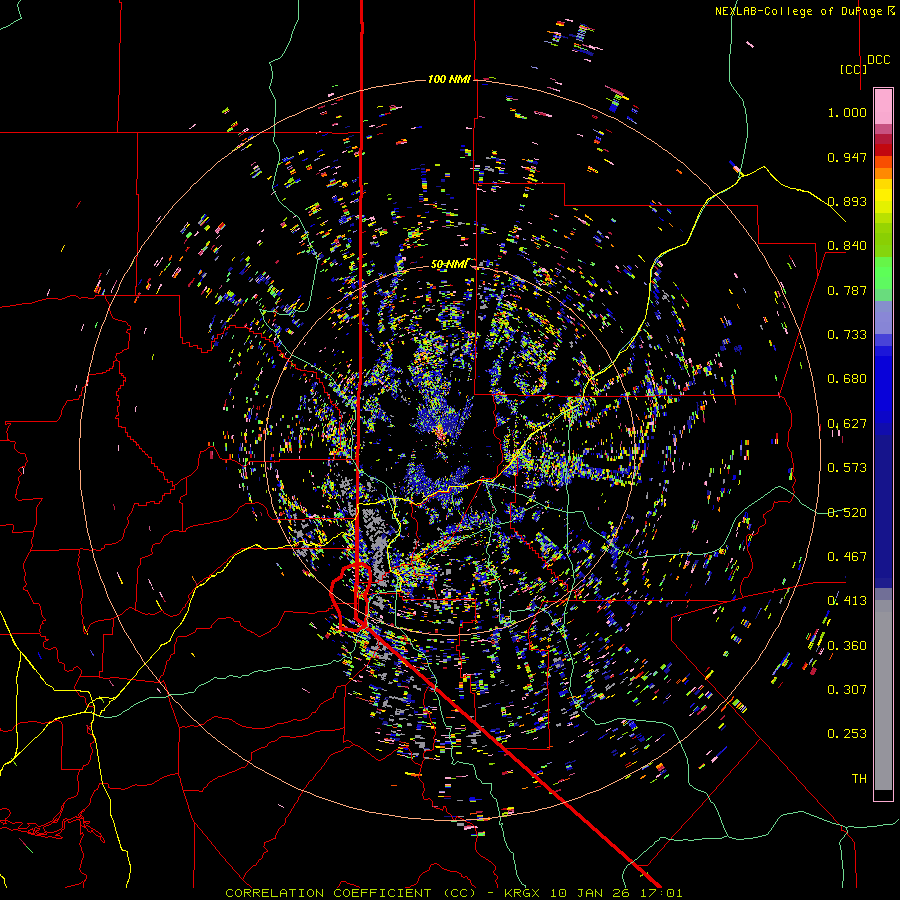
Task: Click the 0.253 scale value
Action: pos(847,734)
